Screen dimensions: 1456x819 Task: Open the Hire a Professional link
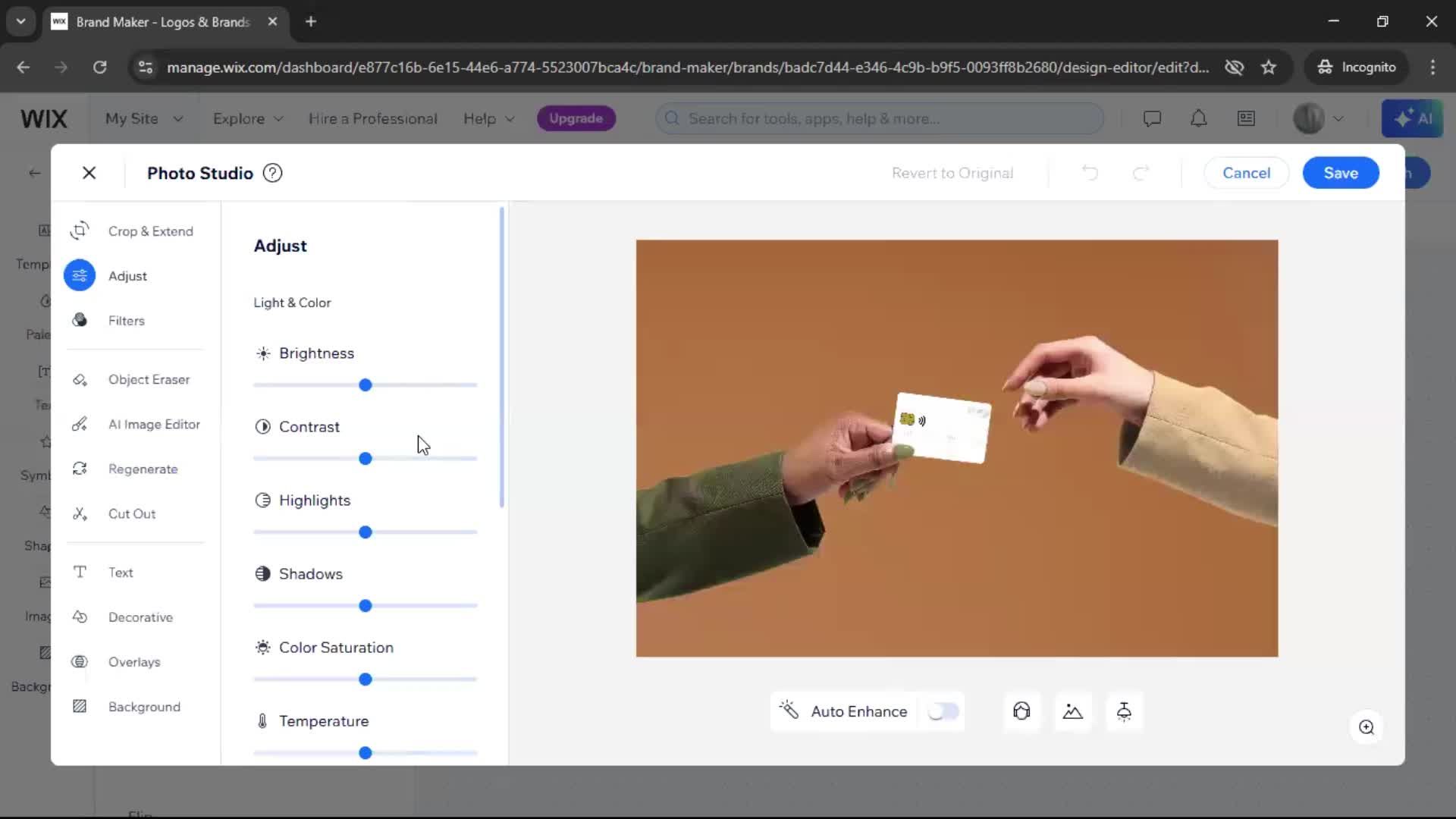pos(372,118)
